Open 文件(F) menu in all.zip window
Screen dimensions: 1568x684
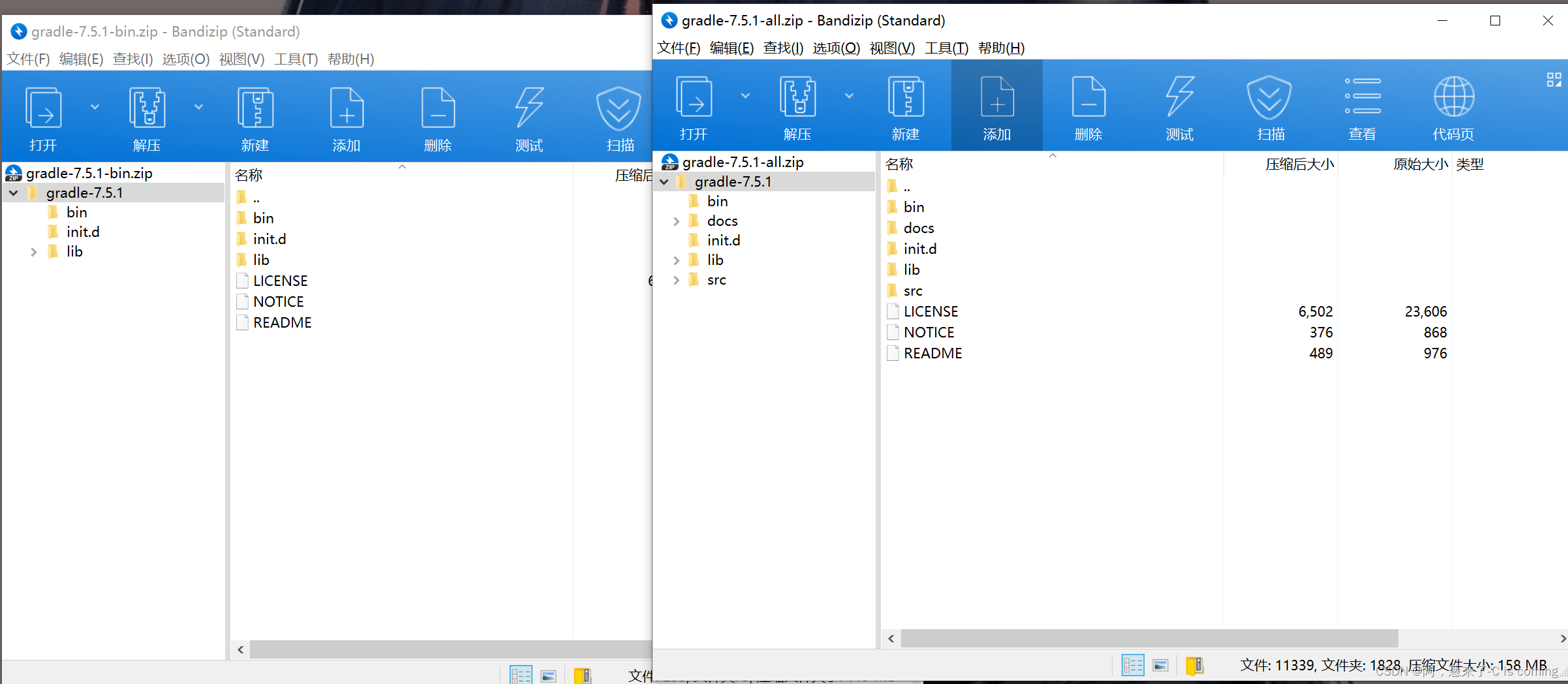click(x=679, y=48)
